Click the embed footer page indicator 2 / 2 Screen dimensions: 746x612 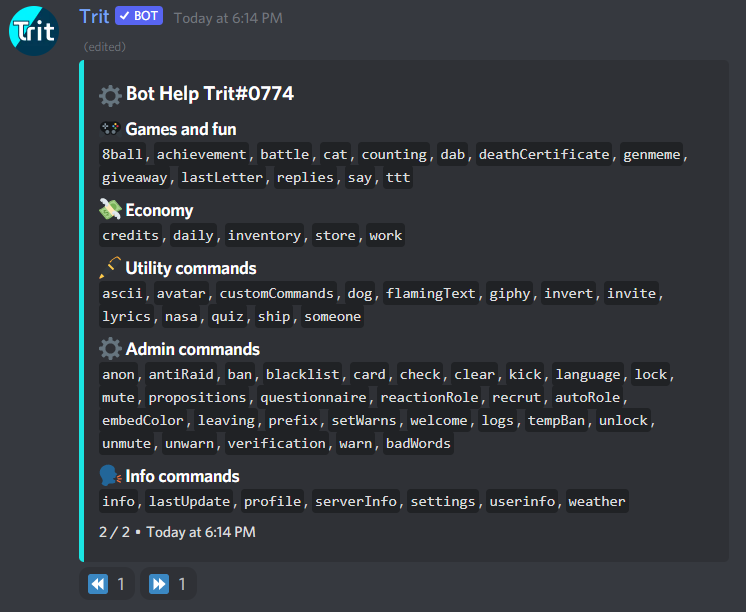coord(115,532)
